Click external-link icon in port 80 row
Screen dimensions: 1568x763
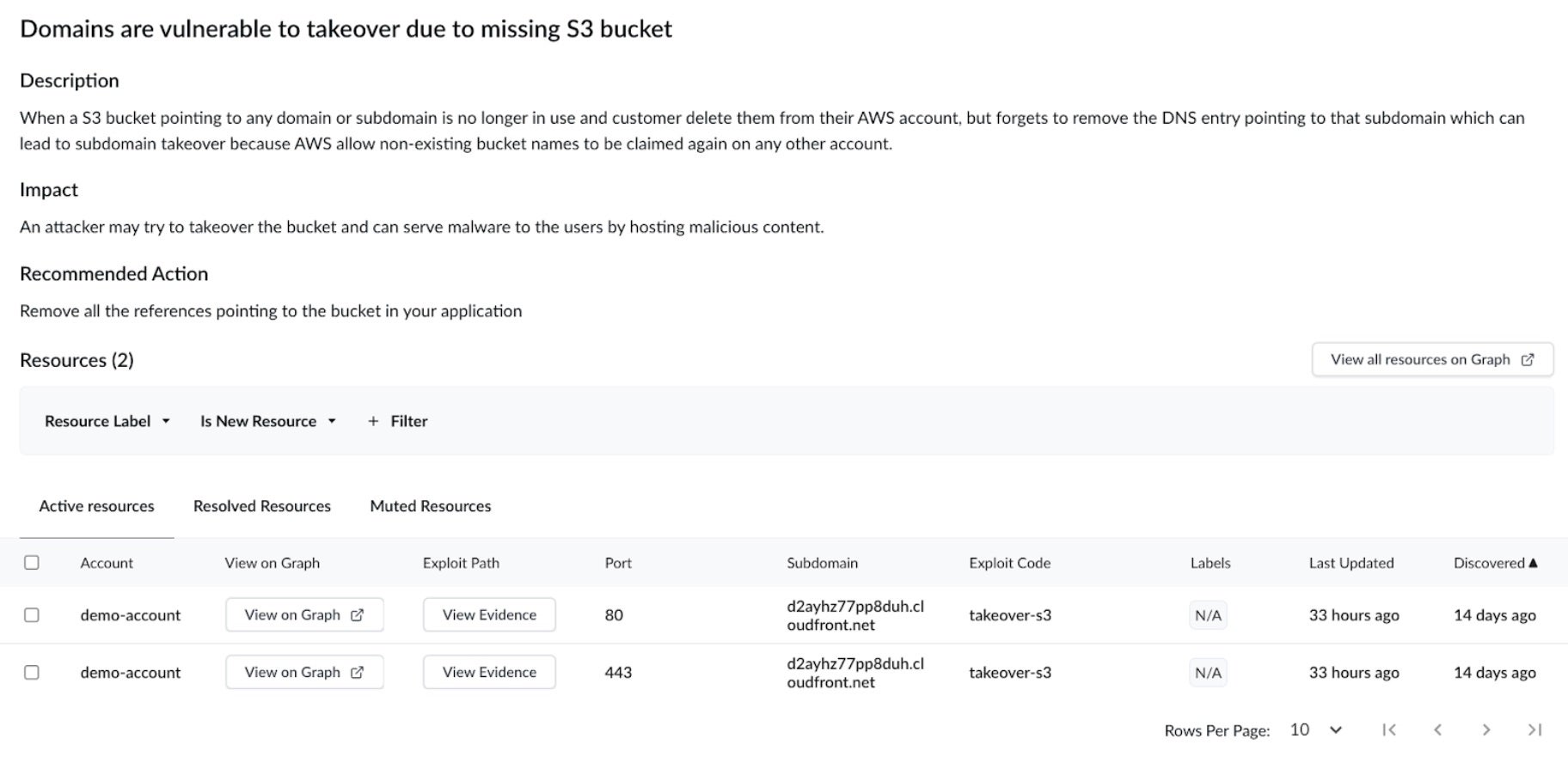click(x=358, y=615)
